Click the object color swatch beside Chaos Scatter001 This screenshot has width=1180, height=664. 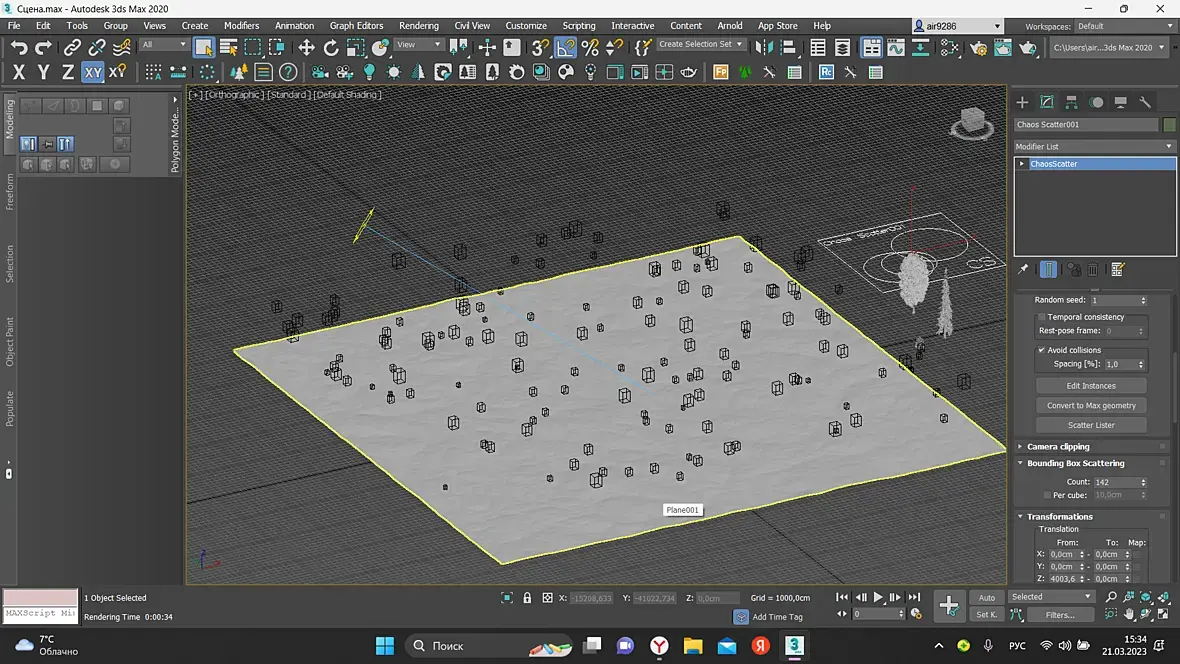tap(1169, 125)
